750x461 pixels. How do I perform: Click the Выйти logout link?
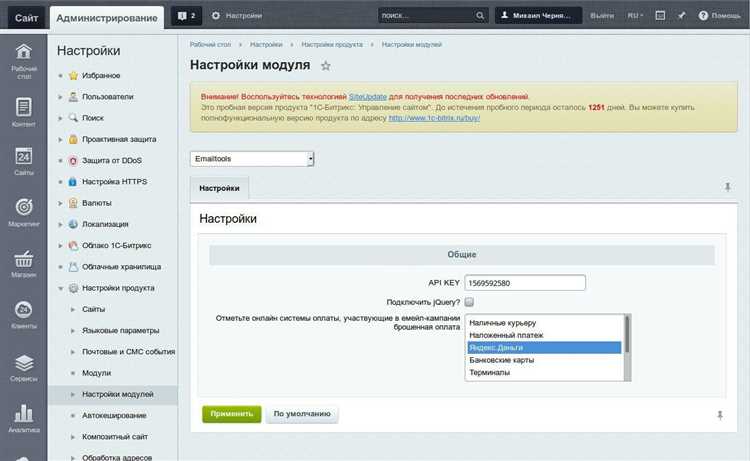coord(602,16)
